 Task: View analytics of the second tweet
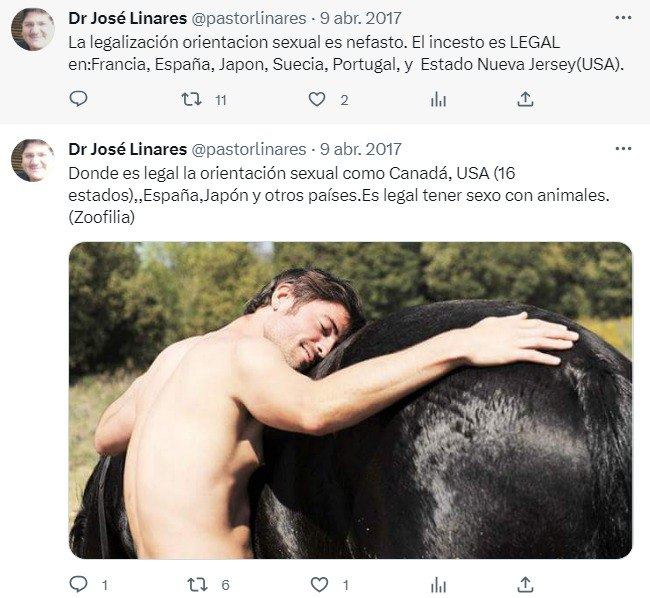coord(438,585)
